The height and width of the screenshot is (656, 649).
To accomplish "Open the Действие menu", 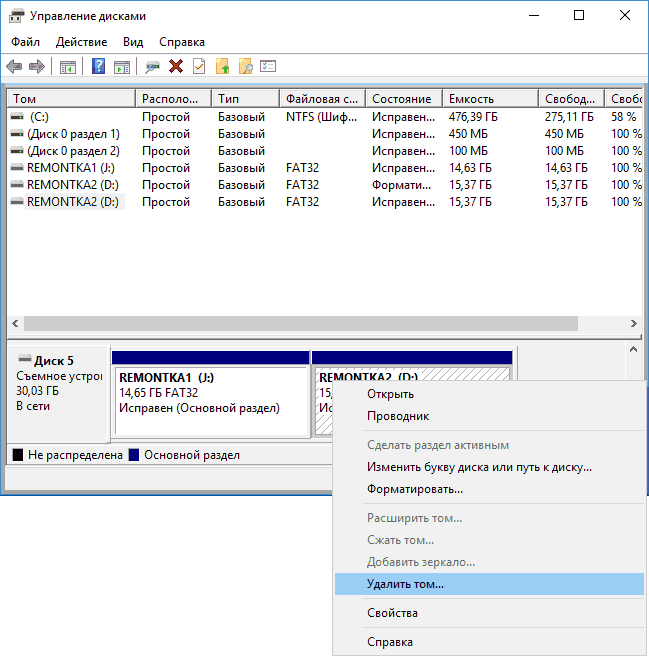I will [82, 42].
